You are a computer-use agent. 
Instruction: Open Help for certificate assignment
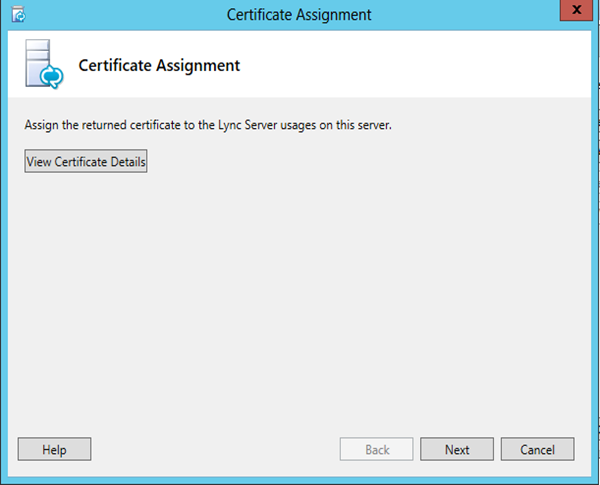click(54, 449)
